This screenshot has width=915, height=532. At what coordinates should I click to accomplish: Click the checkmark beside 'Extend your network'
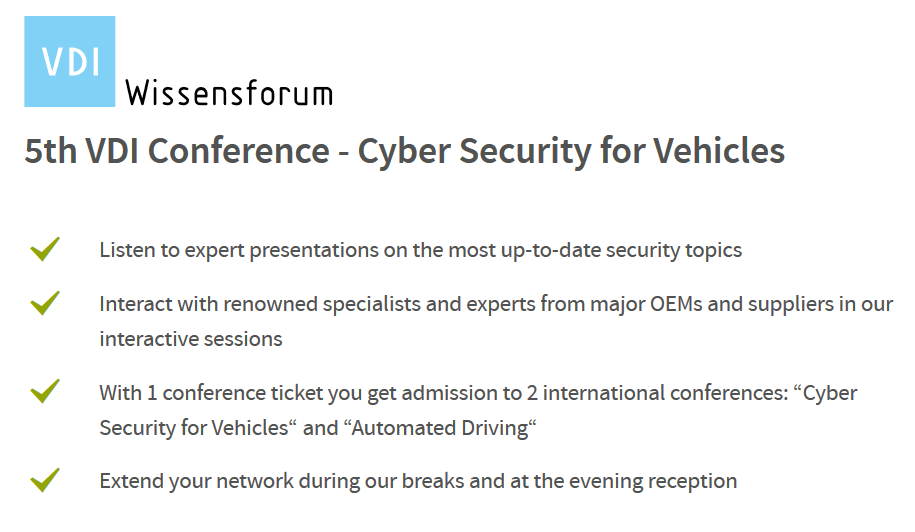[x=45, y=480]
